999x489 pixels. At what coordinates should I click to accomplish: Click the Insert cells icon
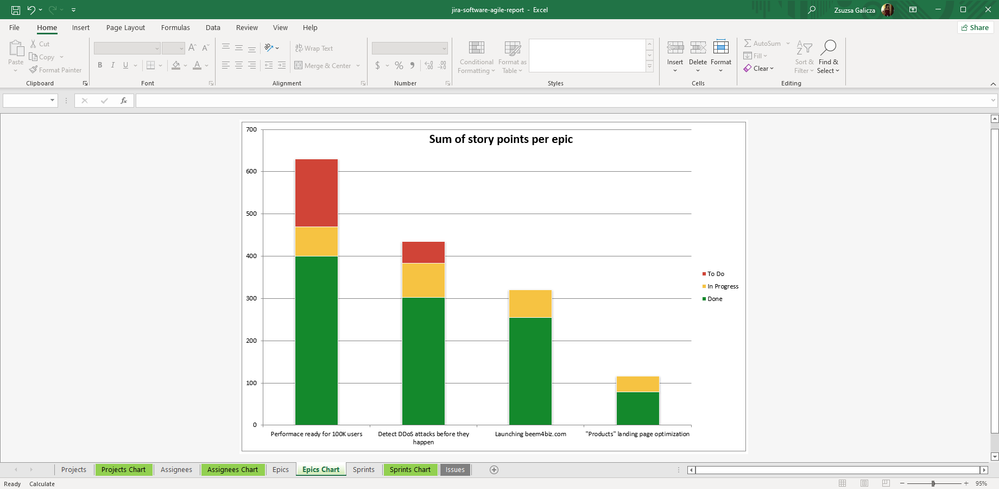(675, 48)
